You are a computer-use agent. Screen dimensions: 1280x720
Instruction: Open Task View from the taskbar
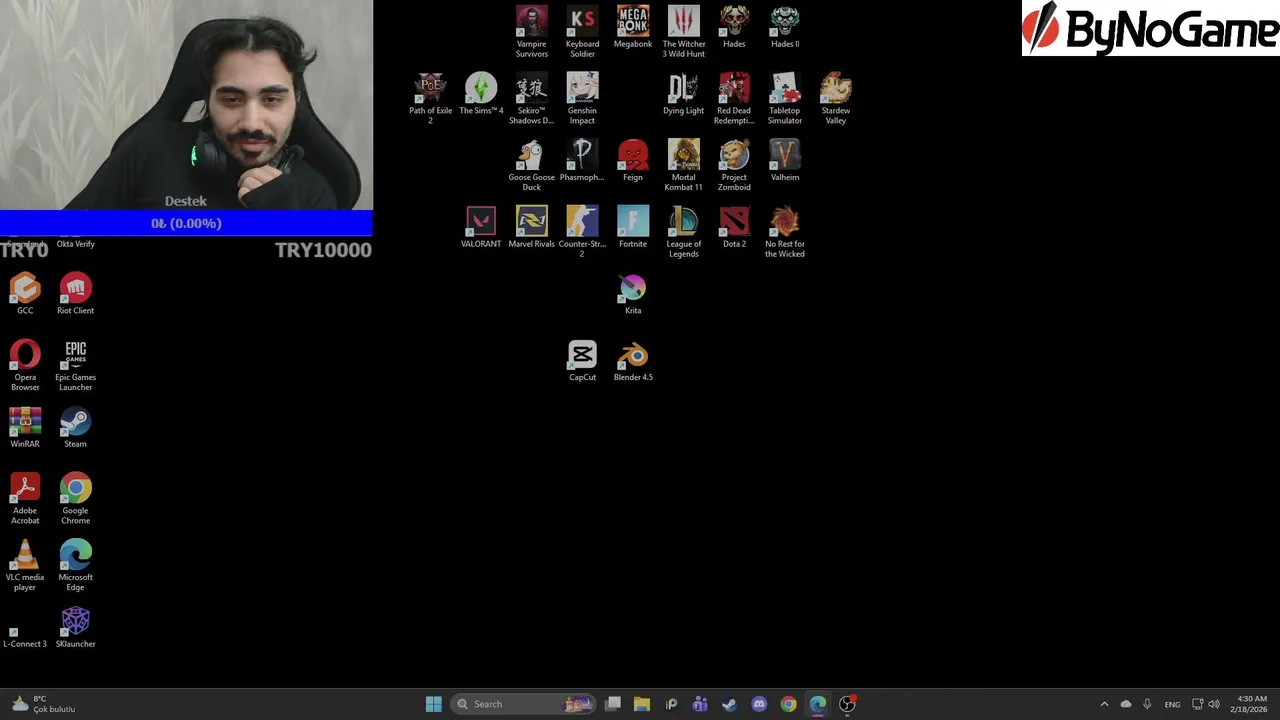[613, 704]
